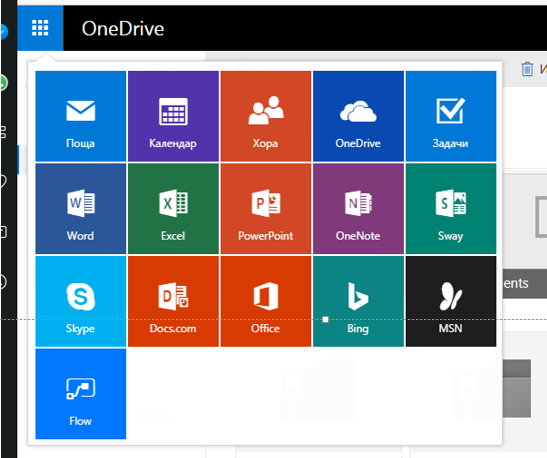Click the OneDrive title in header
This screenshot has height=458, width=547.
click(123, 29)
